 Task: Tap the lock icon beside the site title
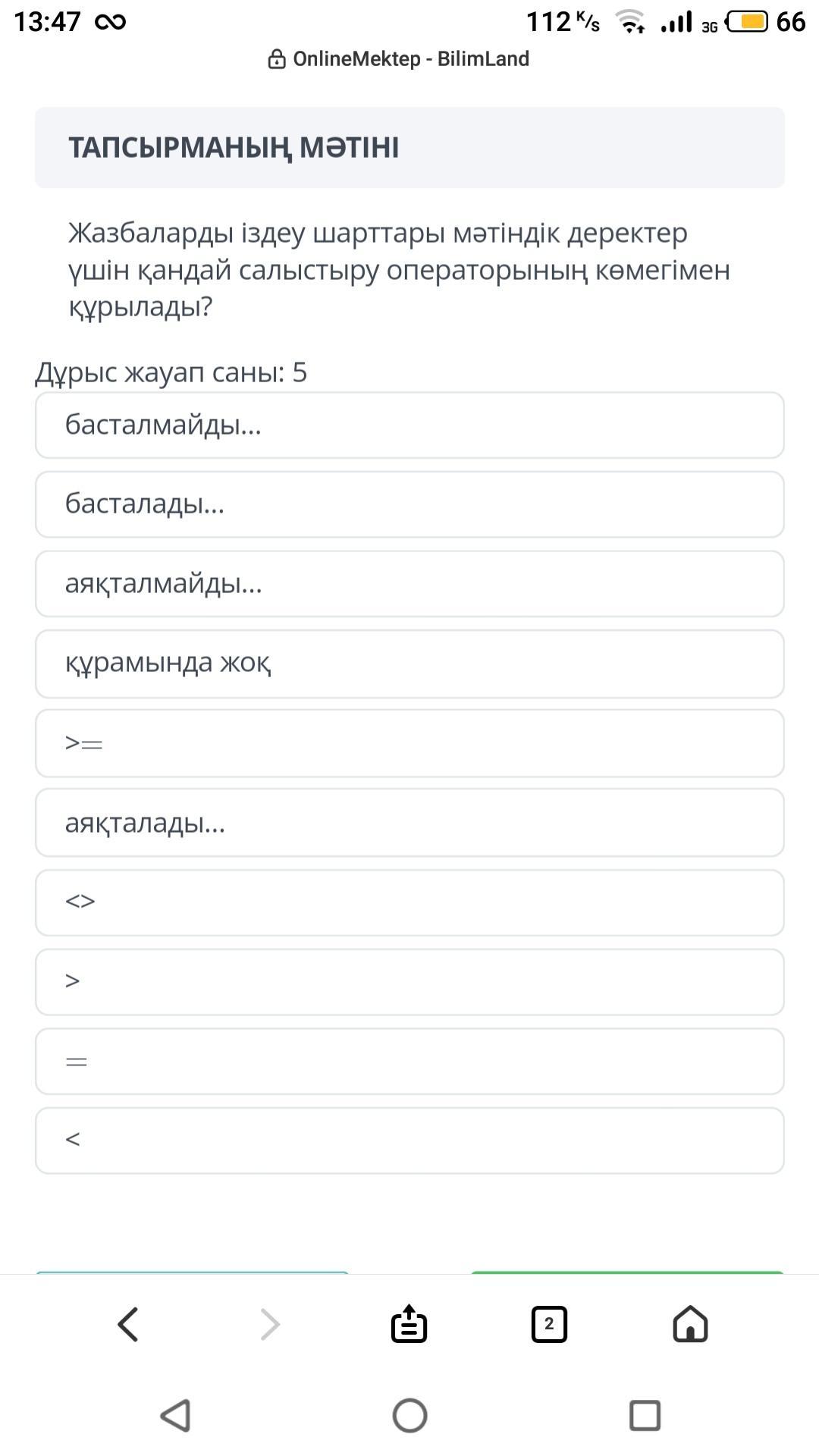pyautogui.click(x=277, y=59)
